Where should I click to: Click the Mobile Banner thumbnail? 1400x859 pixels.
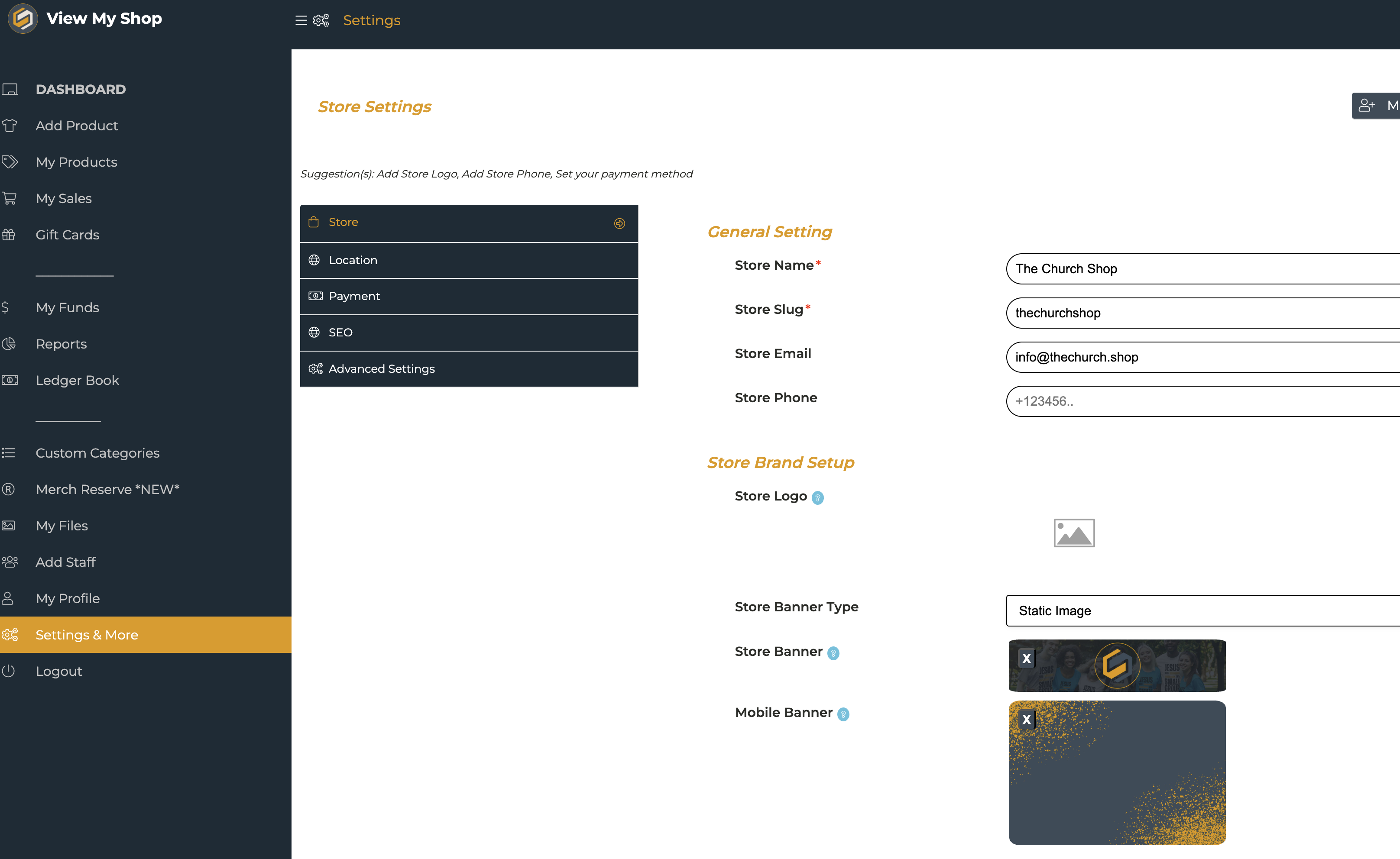pos(1118,773)
